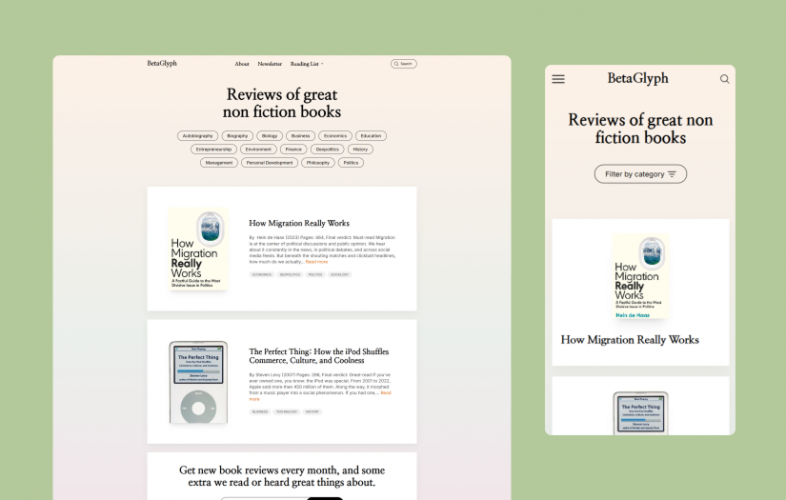This screenshot has height=500, width=786.
Task: Click the desktop Search field
Action: [x=404, y=64]
